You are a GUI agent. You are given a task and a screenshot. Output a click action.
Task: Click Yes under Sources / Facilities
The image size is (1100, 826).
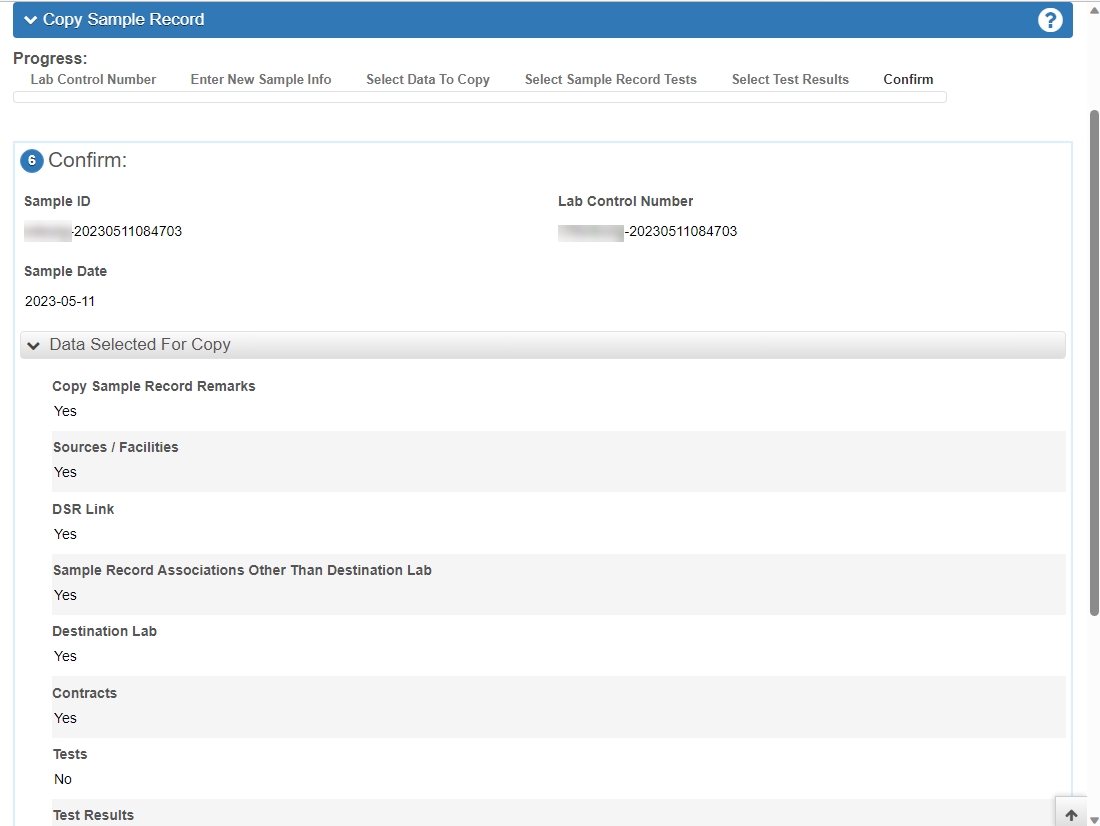pos(65,472)
